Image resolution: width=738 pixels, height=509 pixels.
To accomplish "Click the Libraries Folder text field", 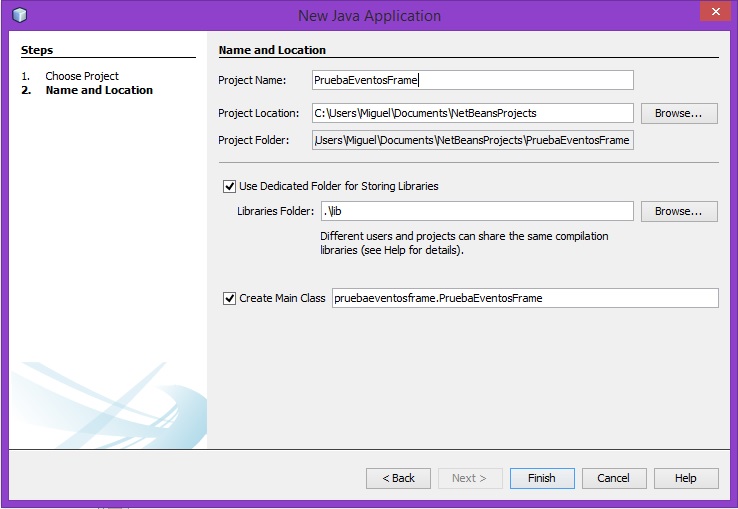I will [476, 211].
